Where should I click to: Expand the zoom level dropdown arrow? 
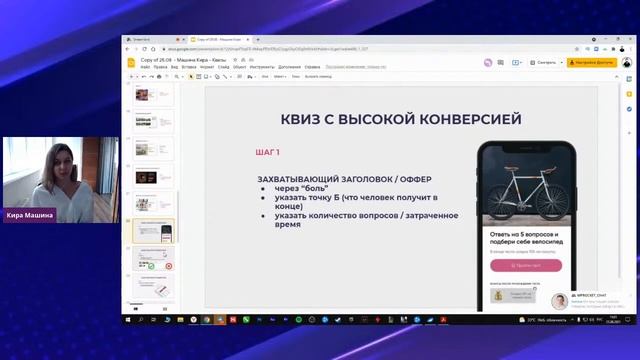coord(182,77)
